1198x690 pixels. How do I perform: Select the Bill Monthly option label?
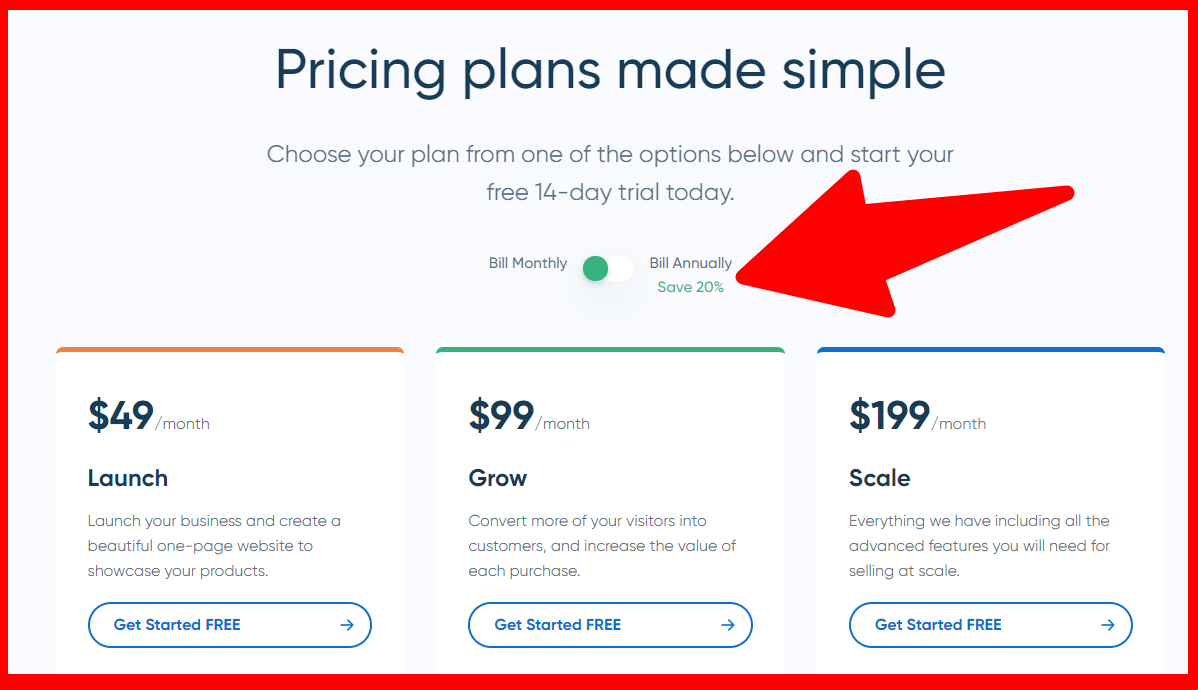point(527,264)
